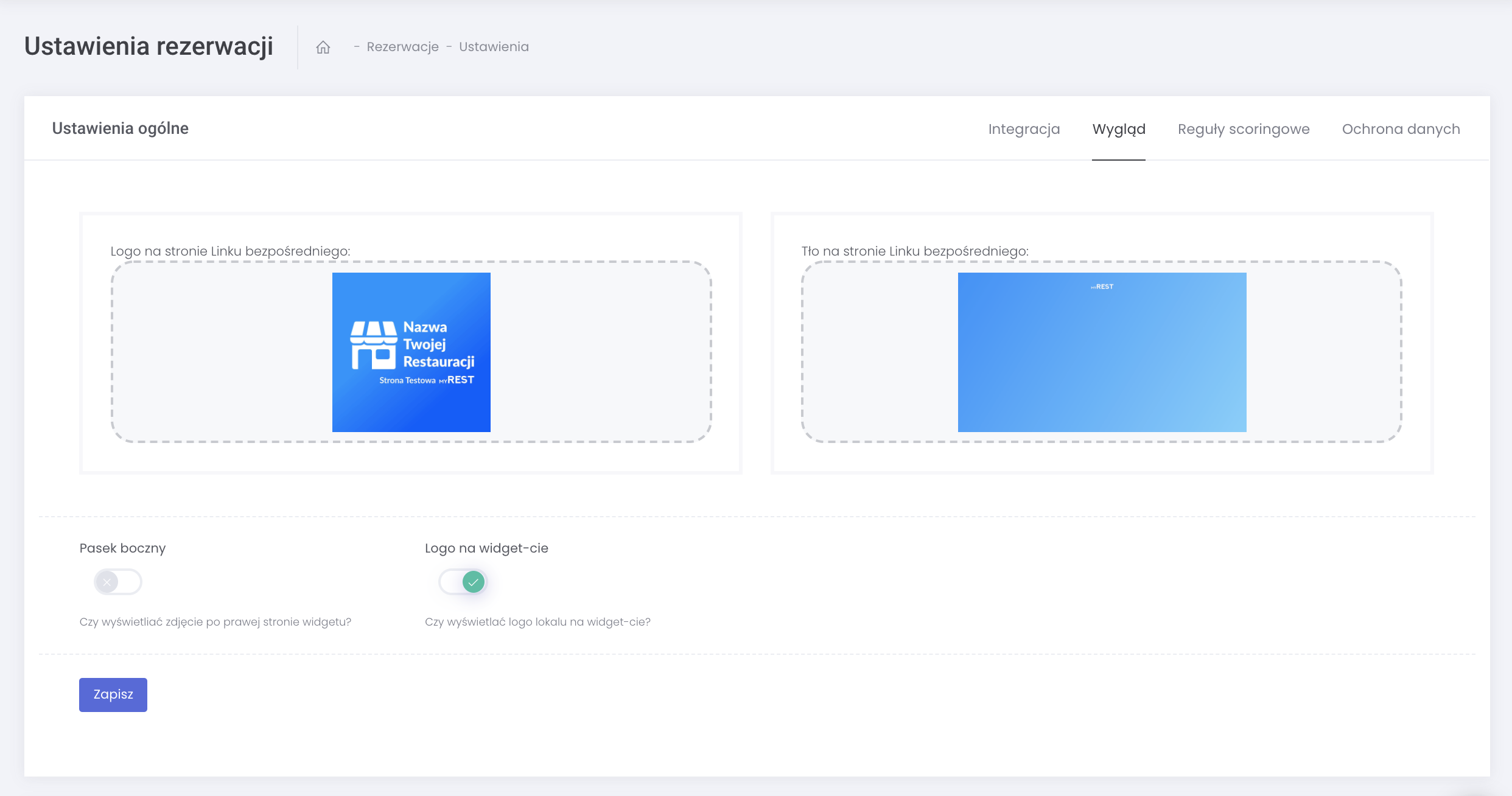The width and height of the screenshot is (1512, 796).
Task: Click the Pasek boczny label
Action: click(122, 548)
